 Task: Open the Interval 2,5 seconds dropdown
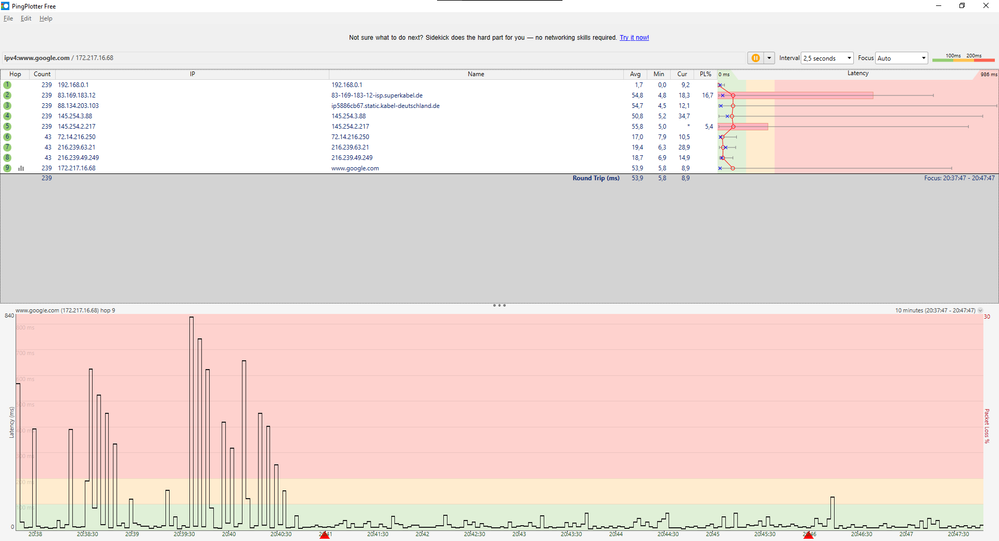coord(827,58)
